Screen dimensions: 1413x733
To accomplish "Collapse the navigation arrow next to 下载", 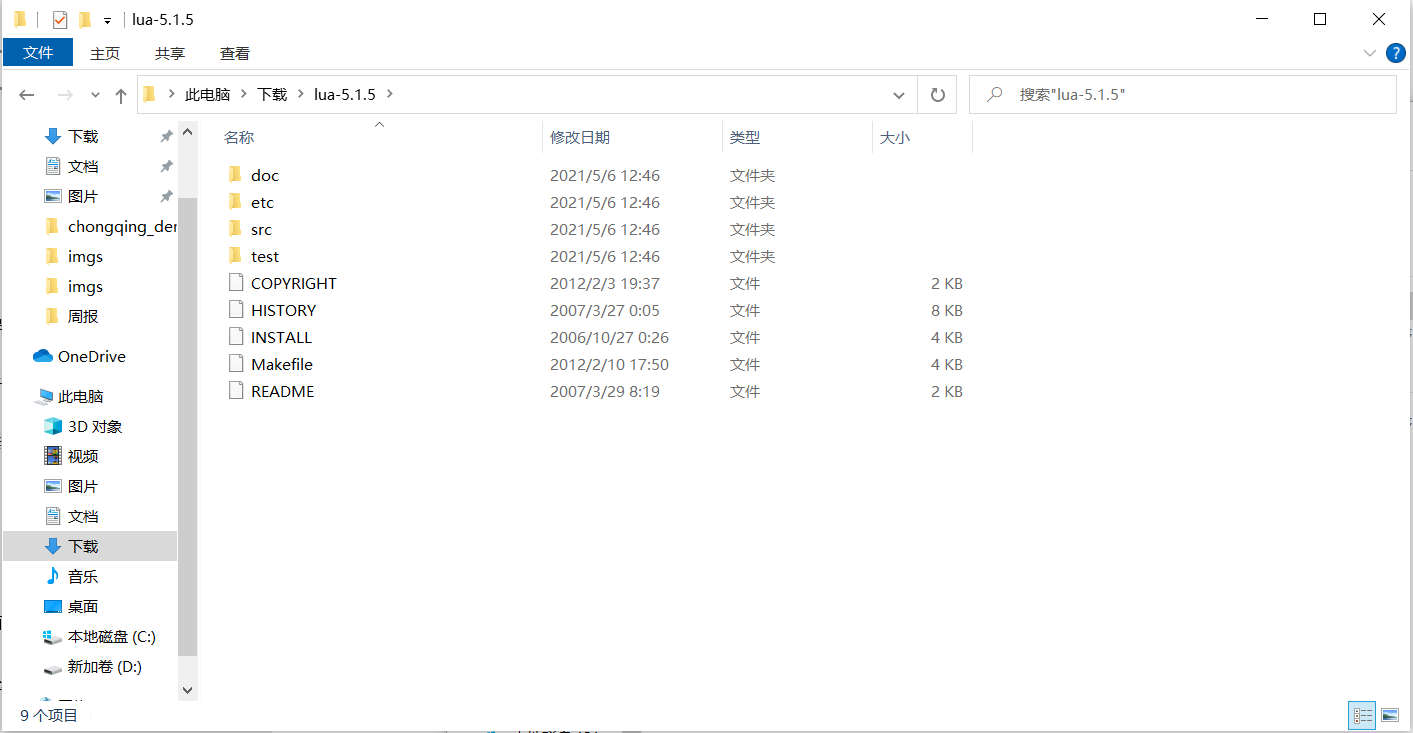I will coord(30,136).
